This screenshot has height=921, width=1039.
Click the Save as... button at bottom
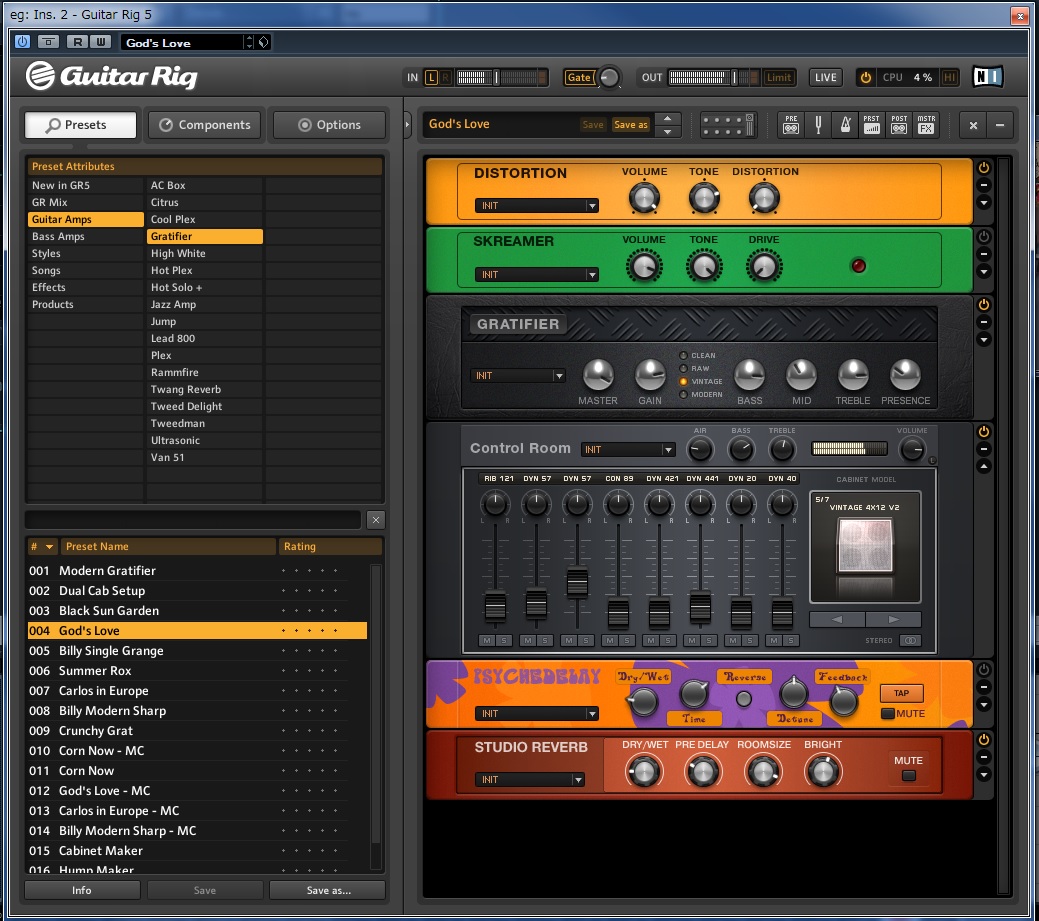[327, 890]
